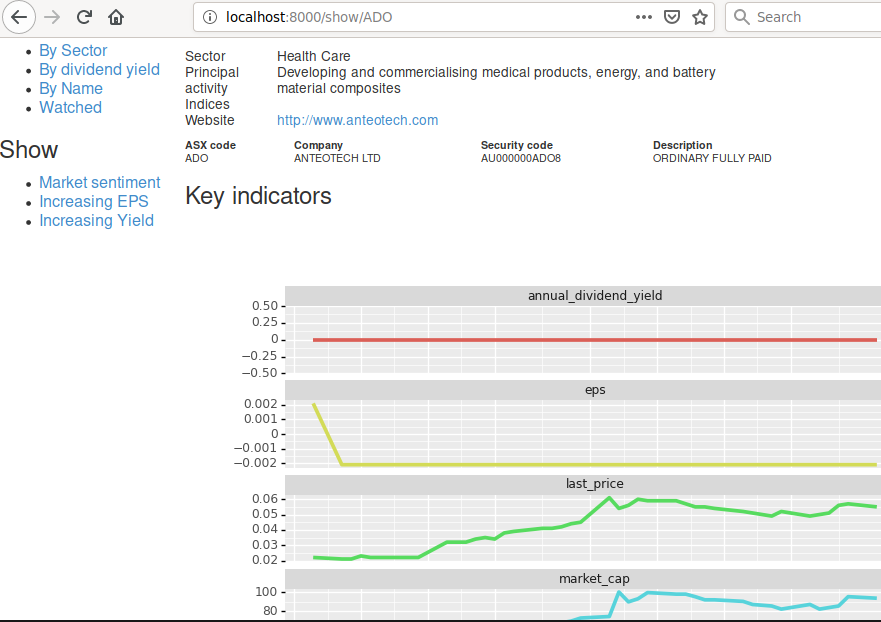Select the Health Care sector text

click(x=314, y=56)
